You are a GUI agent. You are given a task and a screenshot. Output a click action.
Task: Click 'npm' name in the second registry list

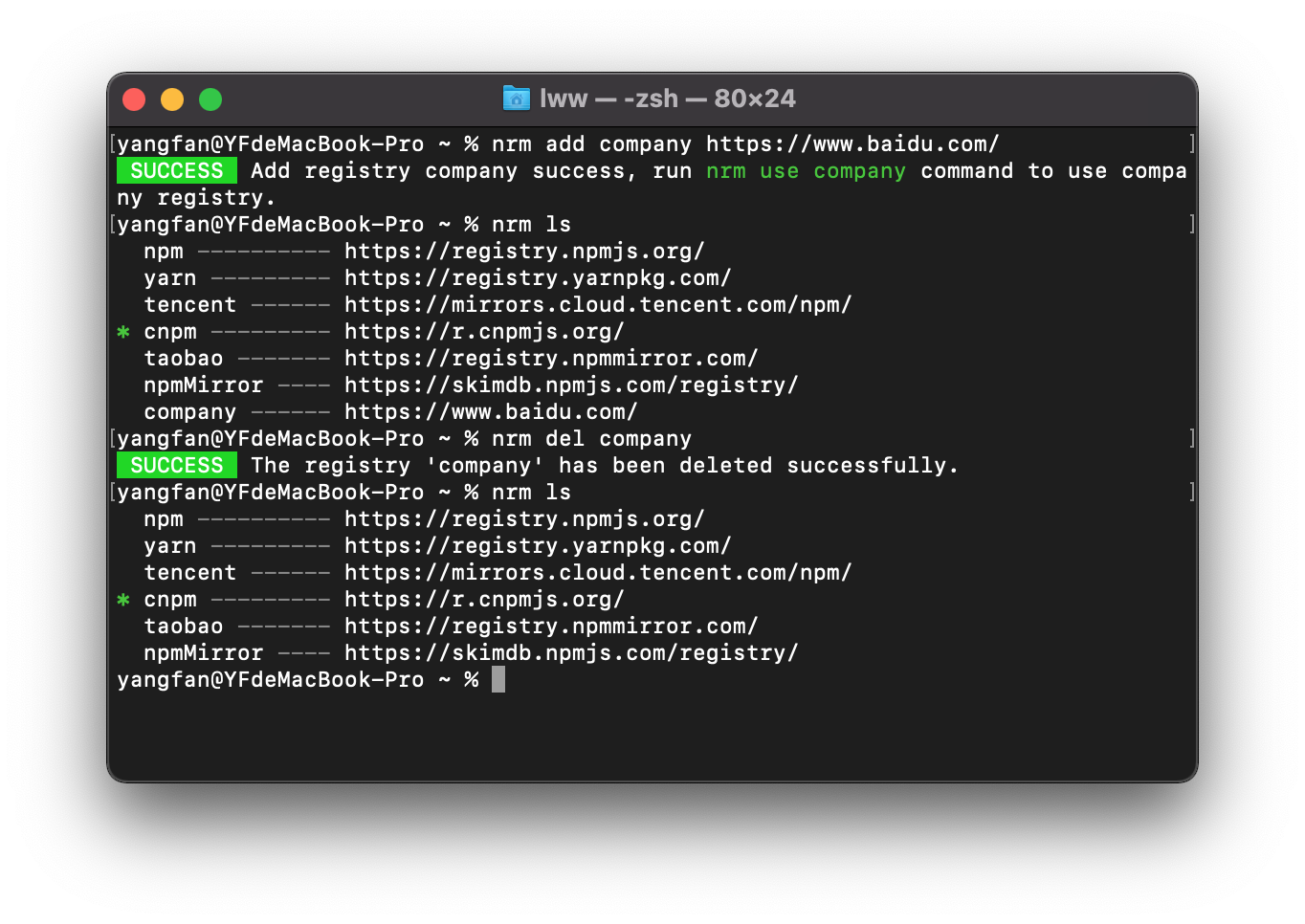(164, 519)
